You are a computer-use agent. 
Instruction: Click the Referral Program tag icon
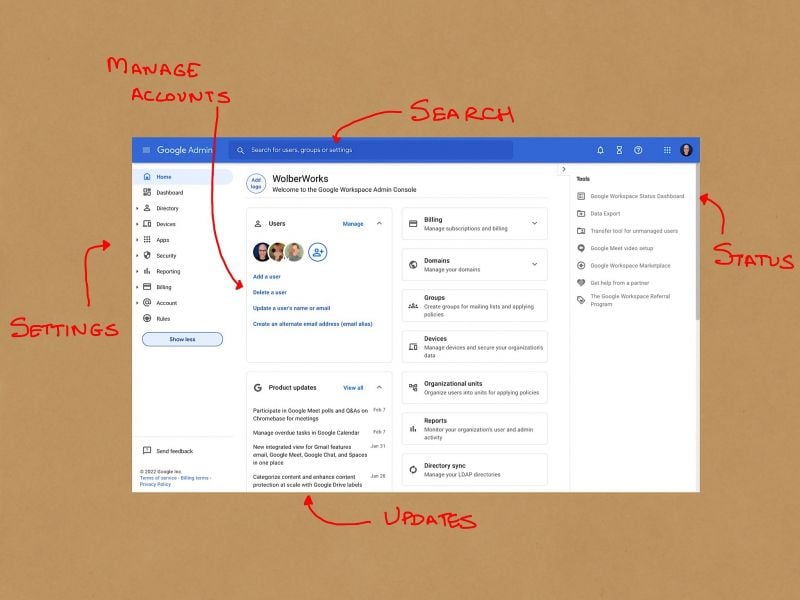581,300
